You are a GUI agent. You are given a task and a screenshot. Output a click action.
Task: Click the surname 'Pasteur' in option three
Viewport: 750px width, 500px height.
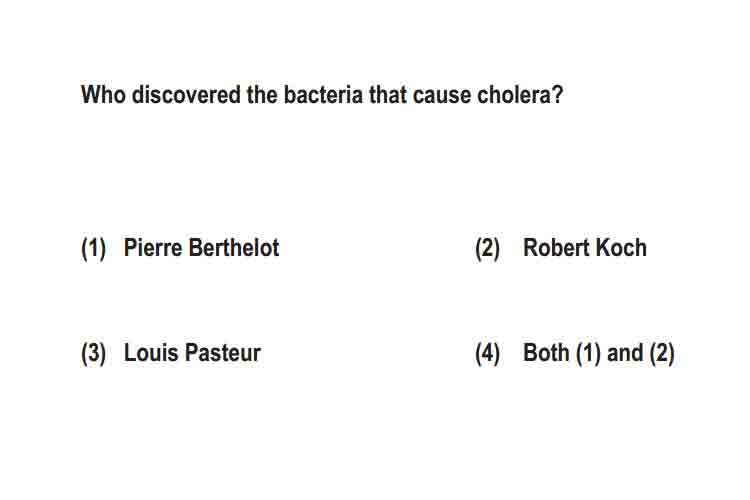(x=222, y=353)
